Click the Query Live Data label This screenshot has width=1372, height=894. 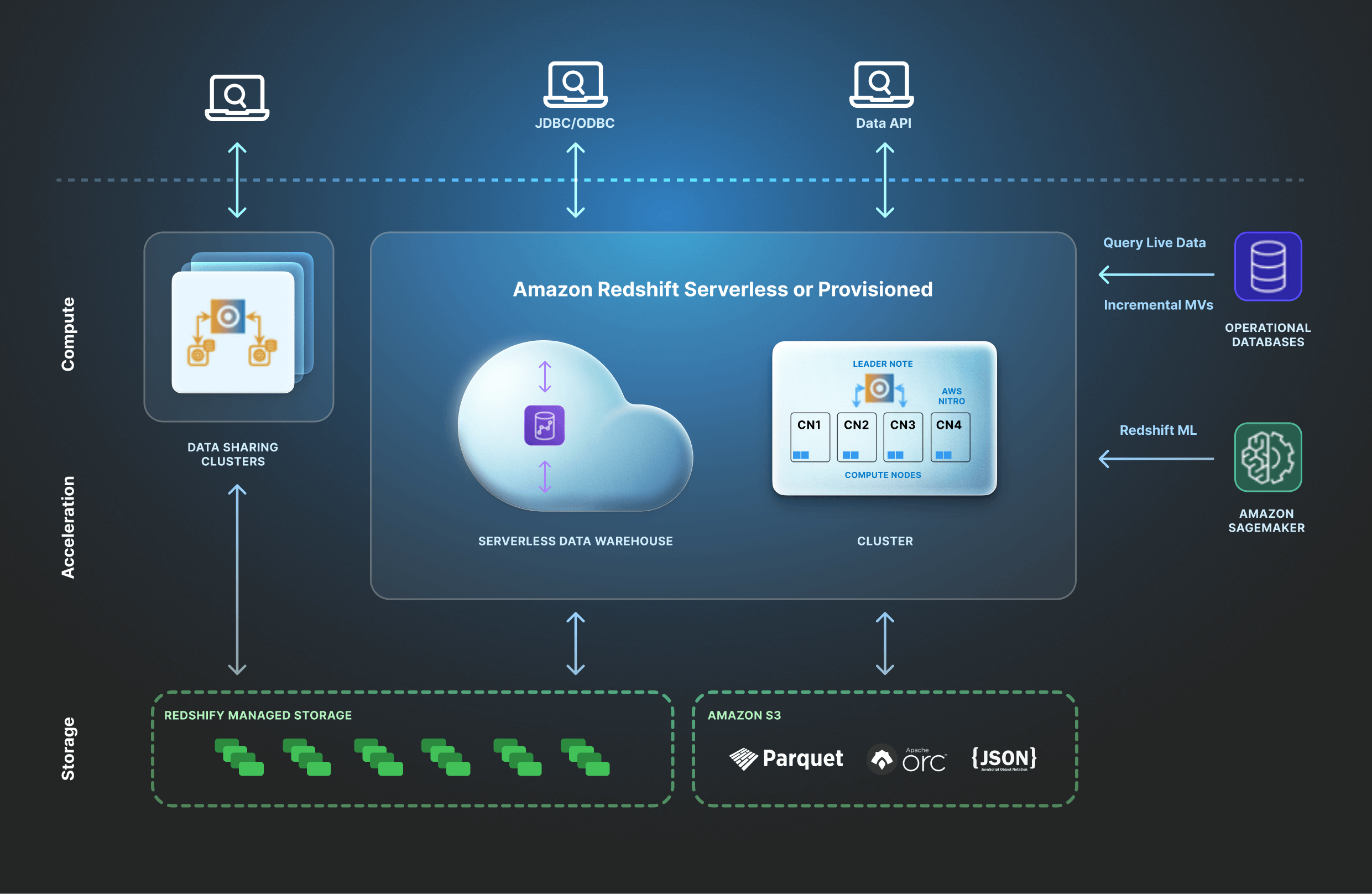1154,243
